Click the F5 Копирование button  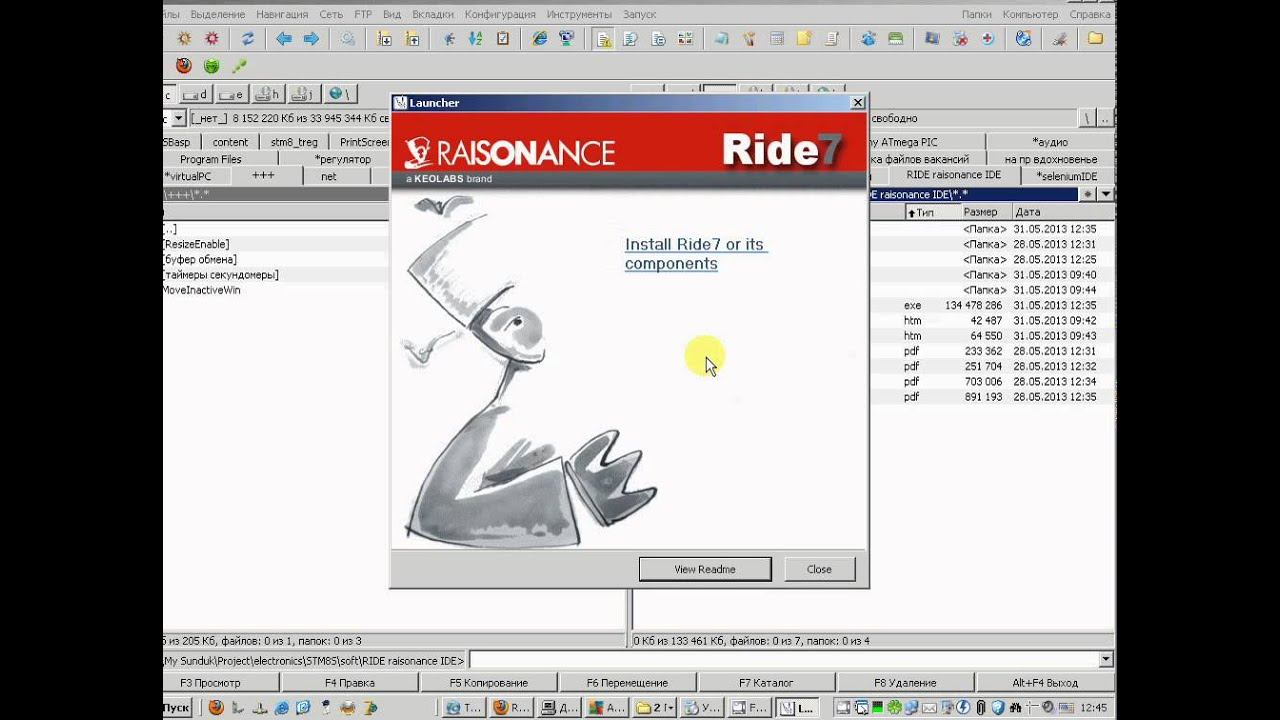[x=488, y=683]
